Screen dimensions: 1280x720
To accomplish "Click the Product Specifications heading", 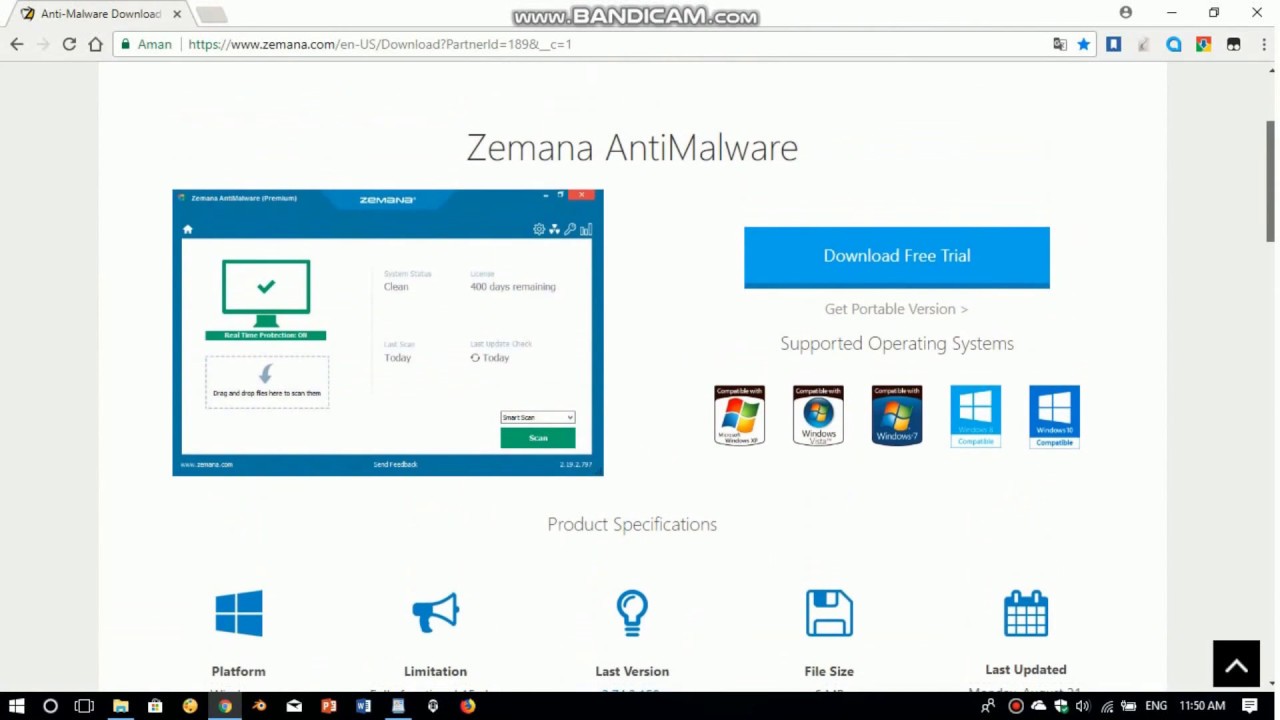I will [x=632, y=524].
